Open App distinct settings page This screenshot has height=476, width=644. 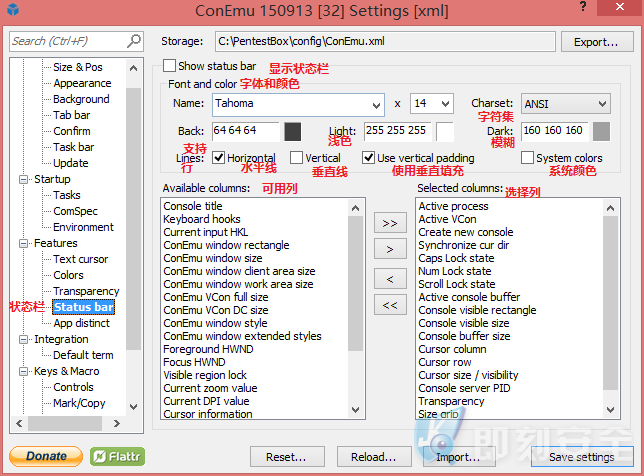81,323
